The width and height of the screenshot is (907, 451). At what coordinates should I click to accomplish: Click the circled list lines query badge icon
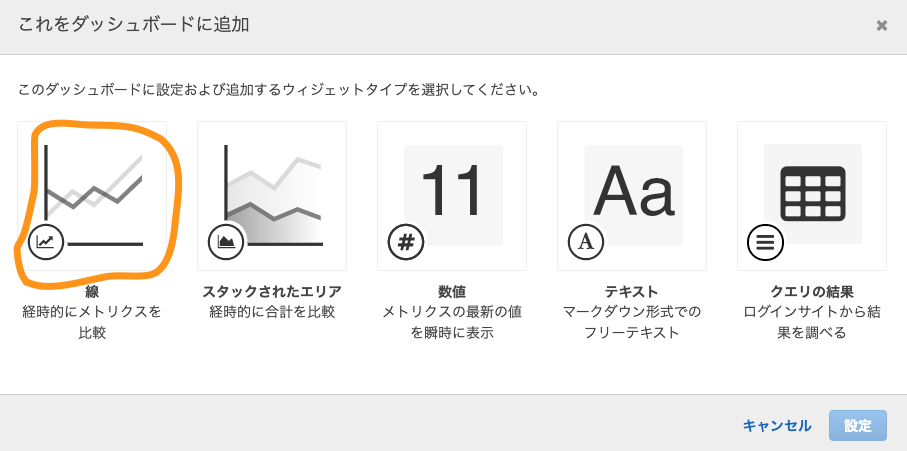tap(765, 242)
